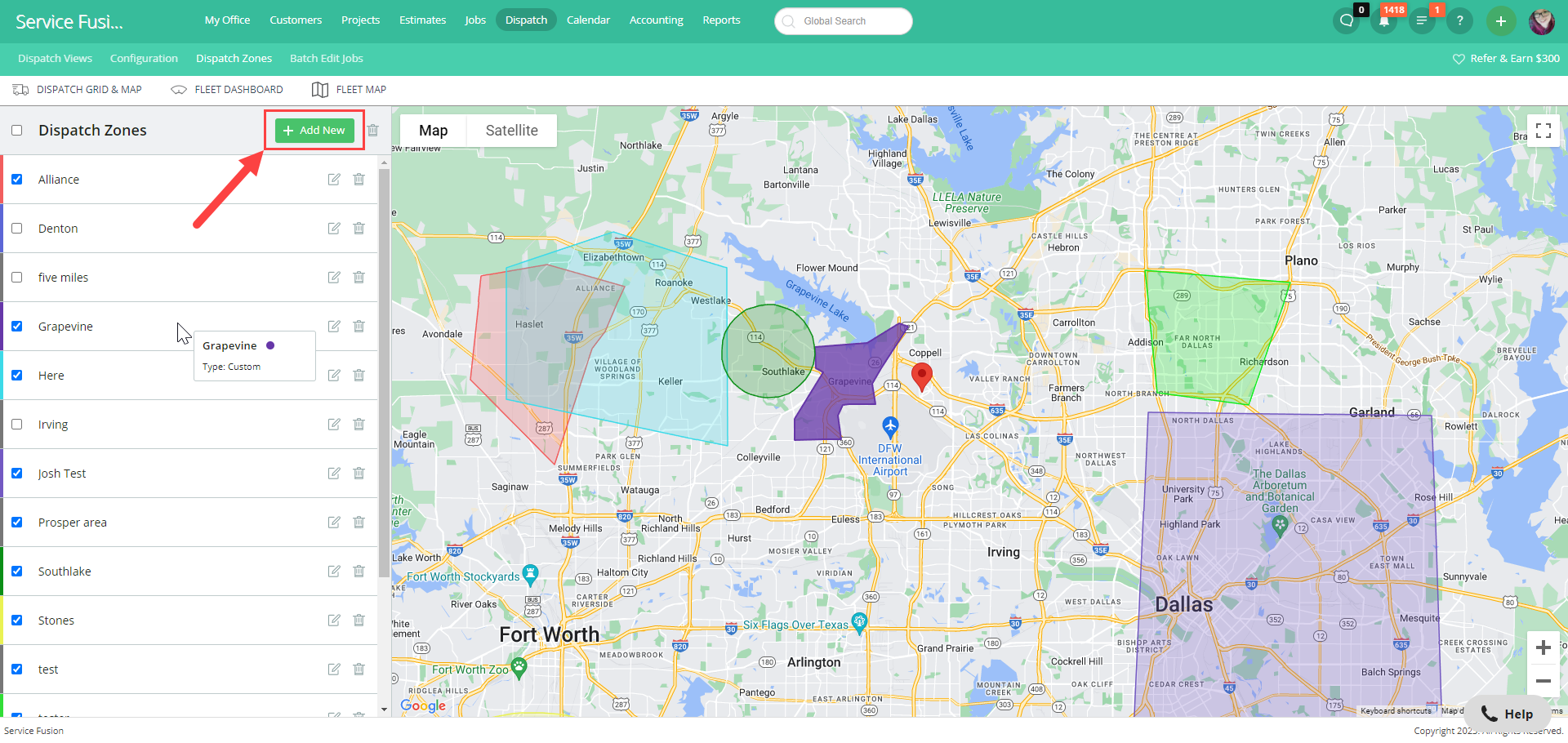
Task: Uncheck the Alliance zone checkbox
Action: point(16,180)
